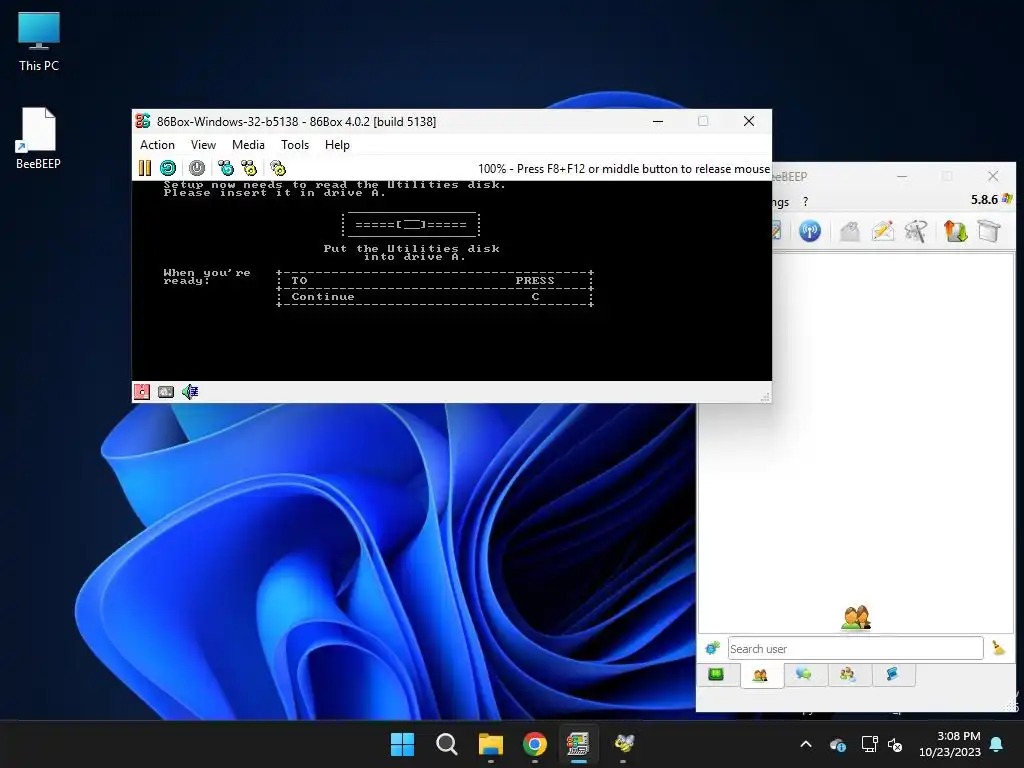Open the clock showing 3:08 PM
Screen dimensions: 1024x768
point(950,744)
